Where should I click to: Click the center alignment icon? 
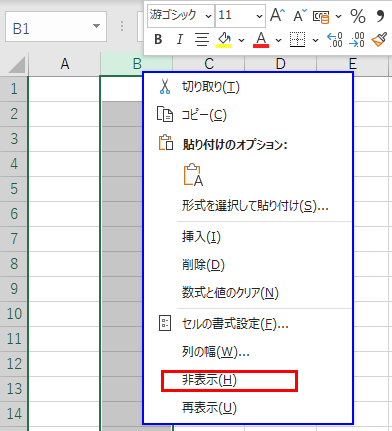(x=202, y=40)
